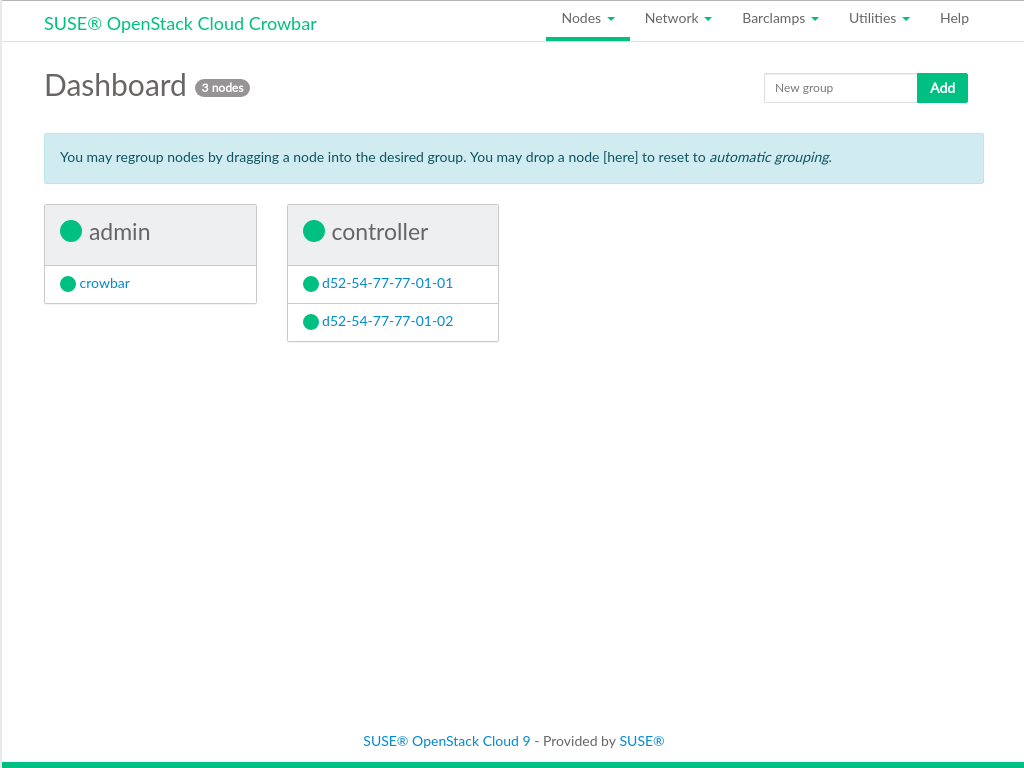
Task: Click the 3 nodes count badge
Action: tap(222, 88)
